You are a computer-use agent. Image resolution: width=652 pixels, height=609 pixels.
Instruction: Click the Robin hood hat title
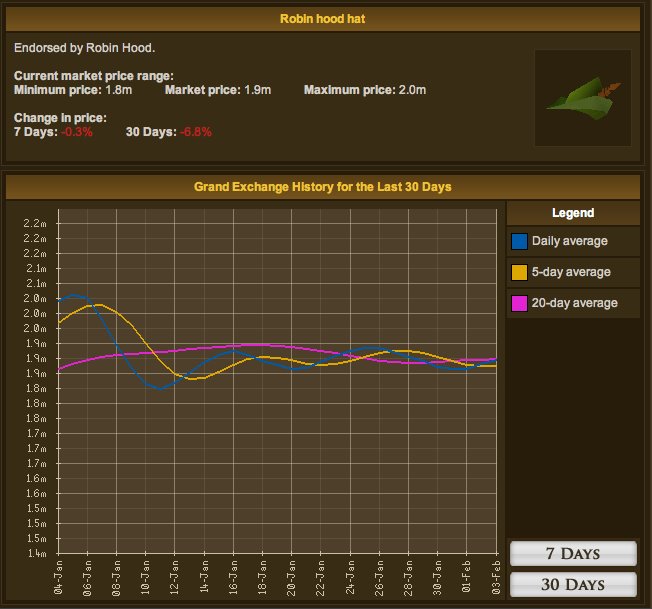coord(323,19)
